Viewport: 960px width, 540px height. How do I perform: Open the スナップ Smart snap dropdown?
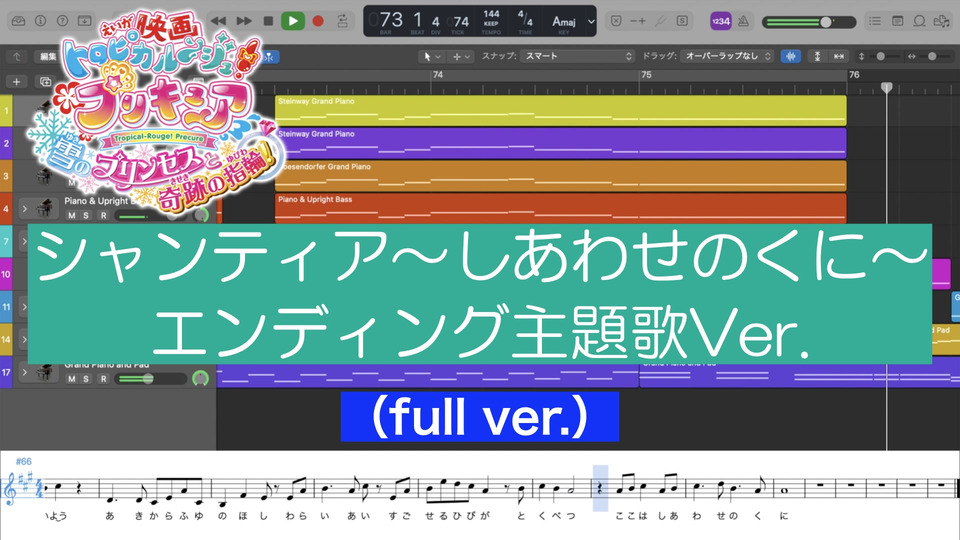pyautogui.click(x=577, y=56)
